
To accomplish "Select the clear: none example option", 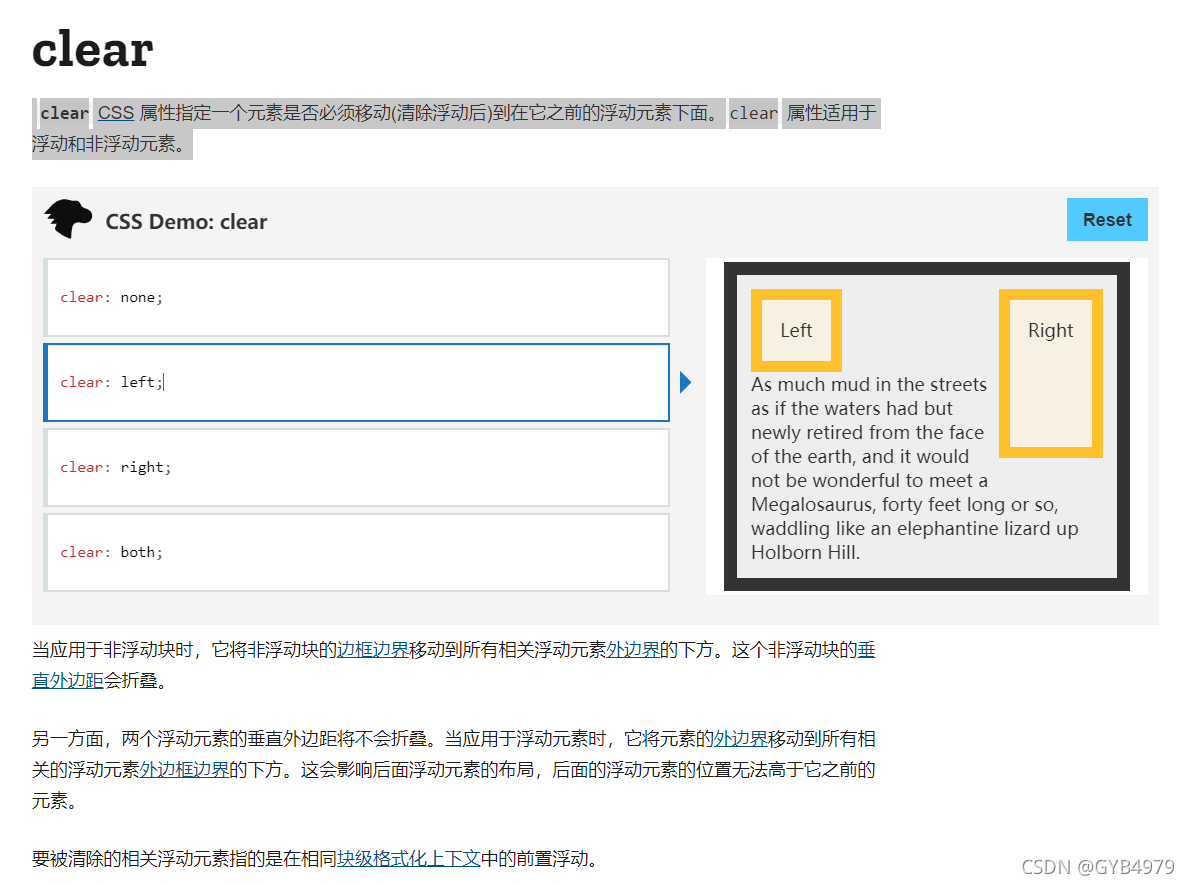I will pos(357,297).
